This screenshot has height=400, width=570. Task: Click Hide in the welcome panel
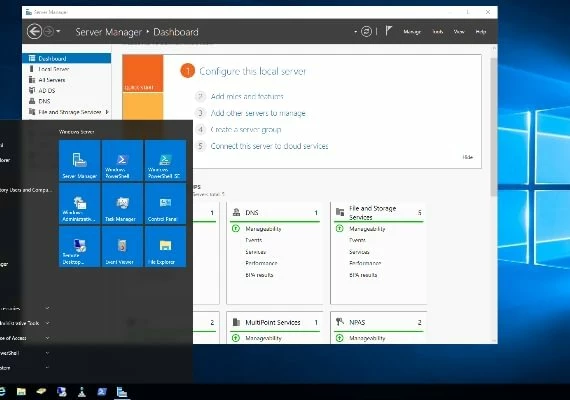(468, 157)
